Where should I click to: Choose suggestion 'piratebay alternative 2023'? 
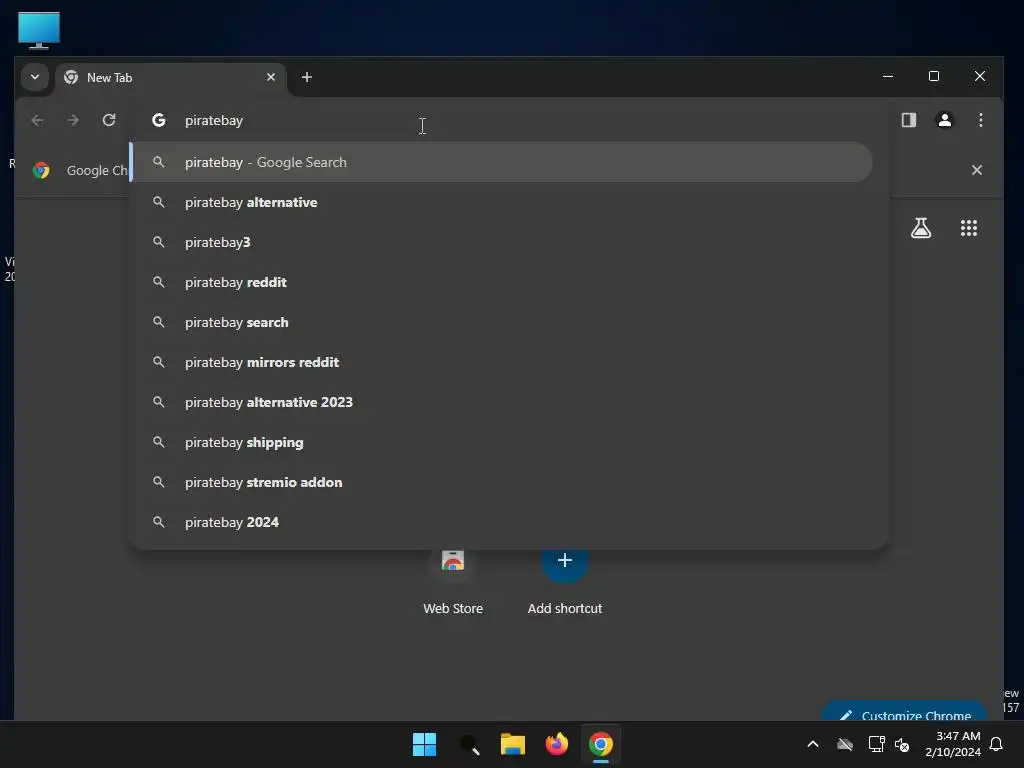click(x=508, y=402)
